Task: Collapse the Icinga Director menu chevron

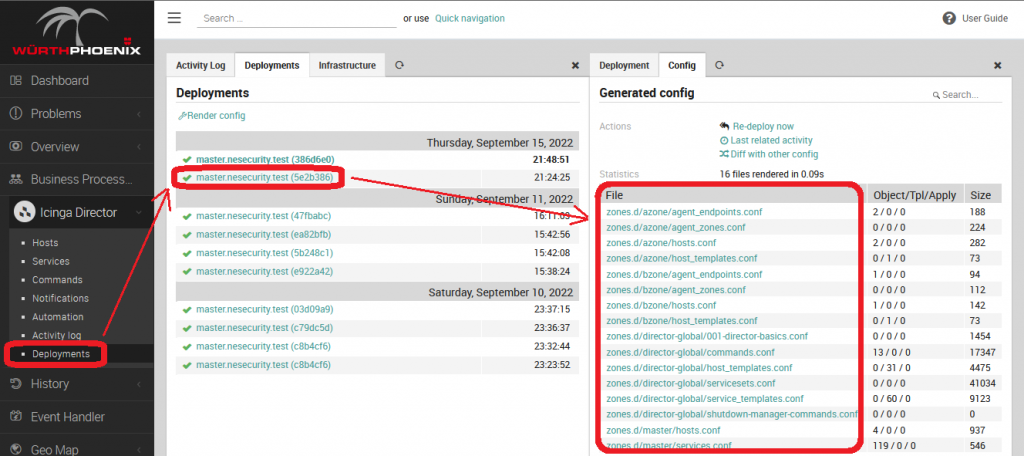Action: 139,212
